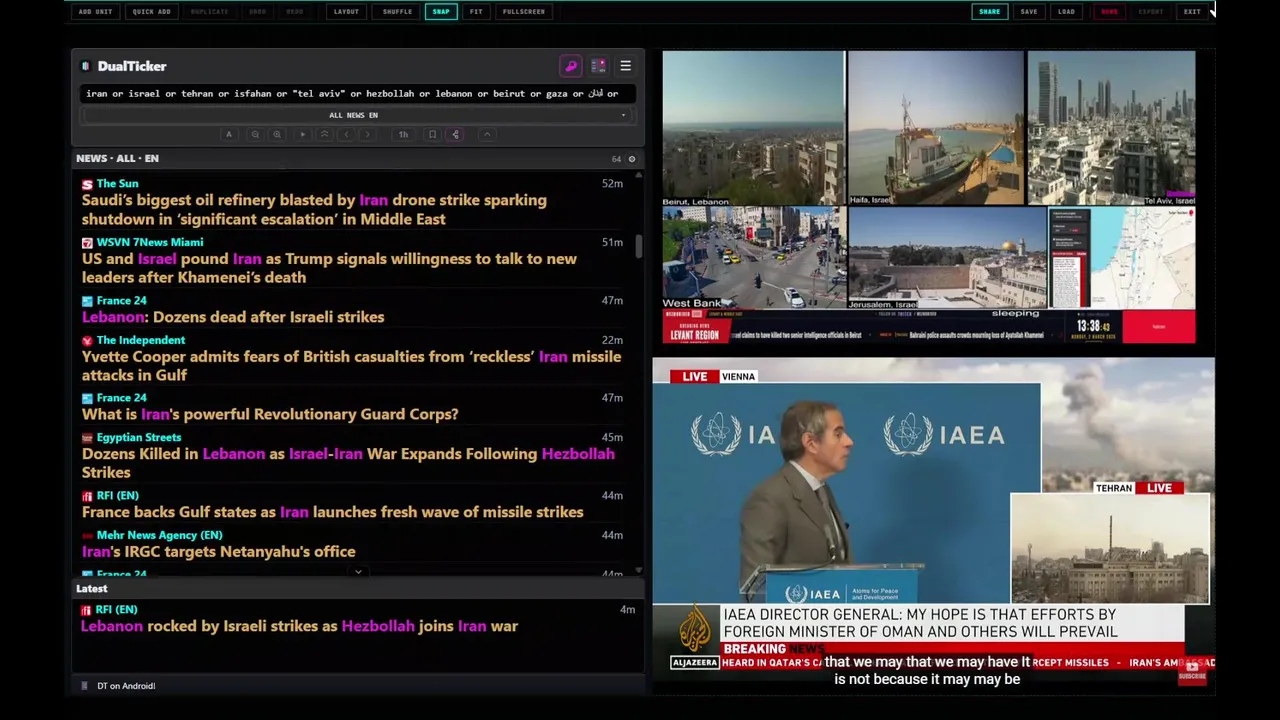The height and width of the screenshot is (720, 1280).
Task: Click The Sun source icon
Action: [x=87, y=184]
